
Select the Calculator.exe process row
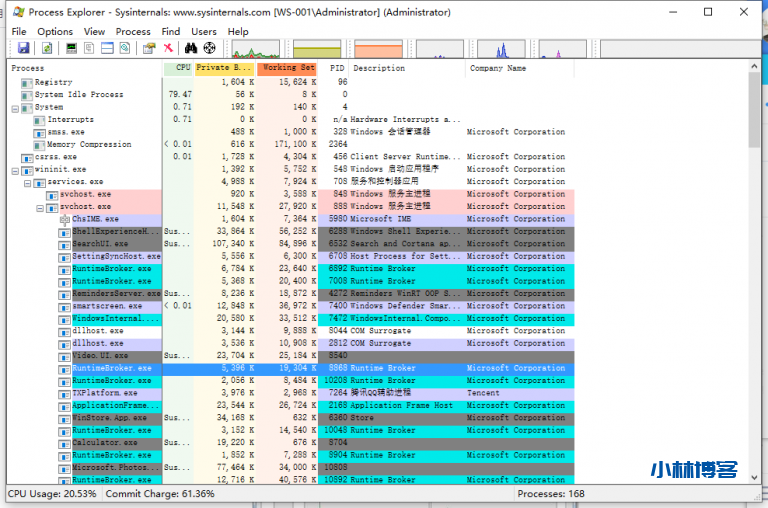click(105, 443)
